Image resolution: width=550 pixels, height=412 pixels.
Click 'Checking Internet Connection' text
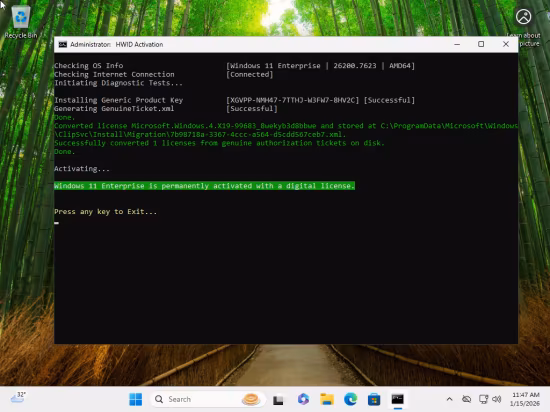point(114,74)
